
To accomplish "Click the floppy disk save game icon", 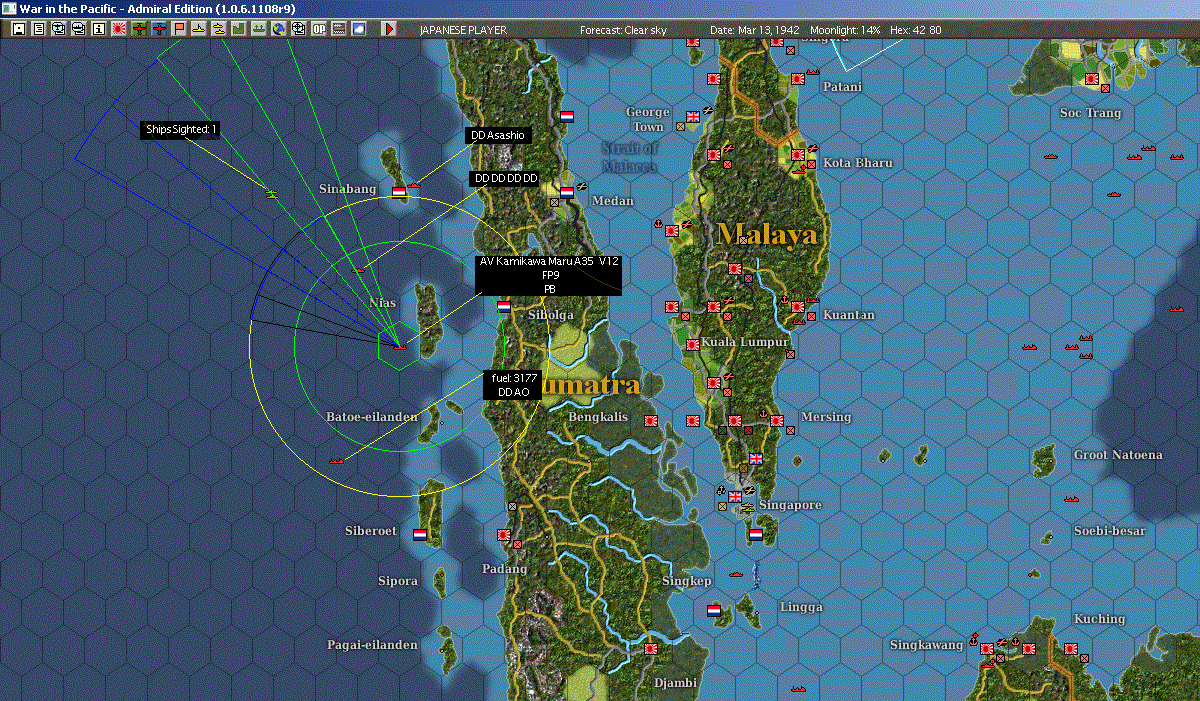I will [19, 29].
